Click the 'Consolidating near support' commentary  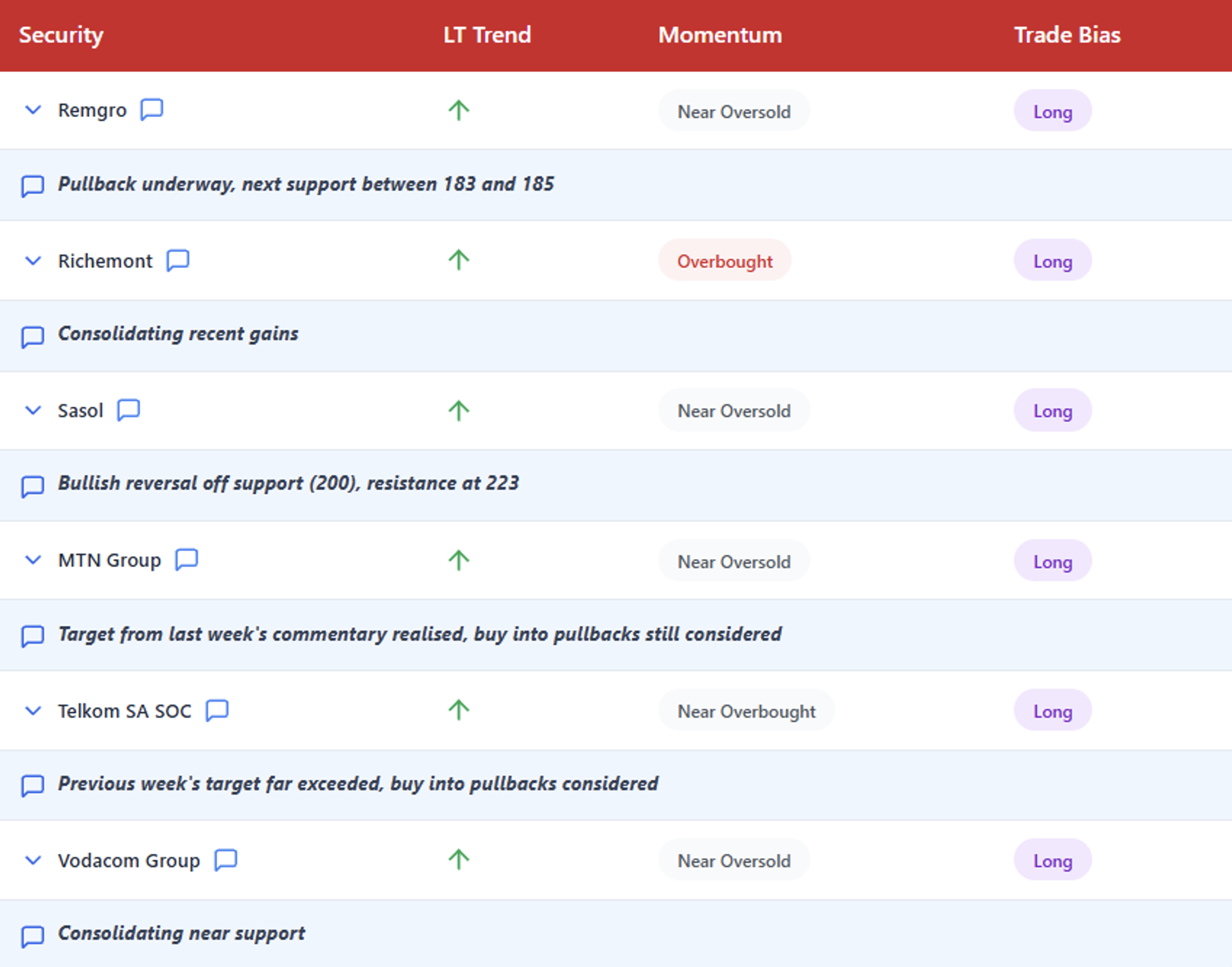[x=181, y=933]
